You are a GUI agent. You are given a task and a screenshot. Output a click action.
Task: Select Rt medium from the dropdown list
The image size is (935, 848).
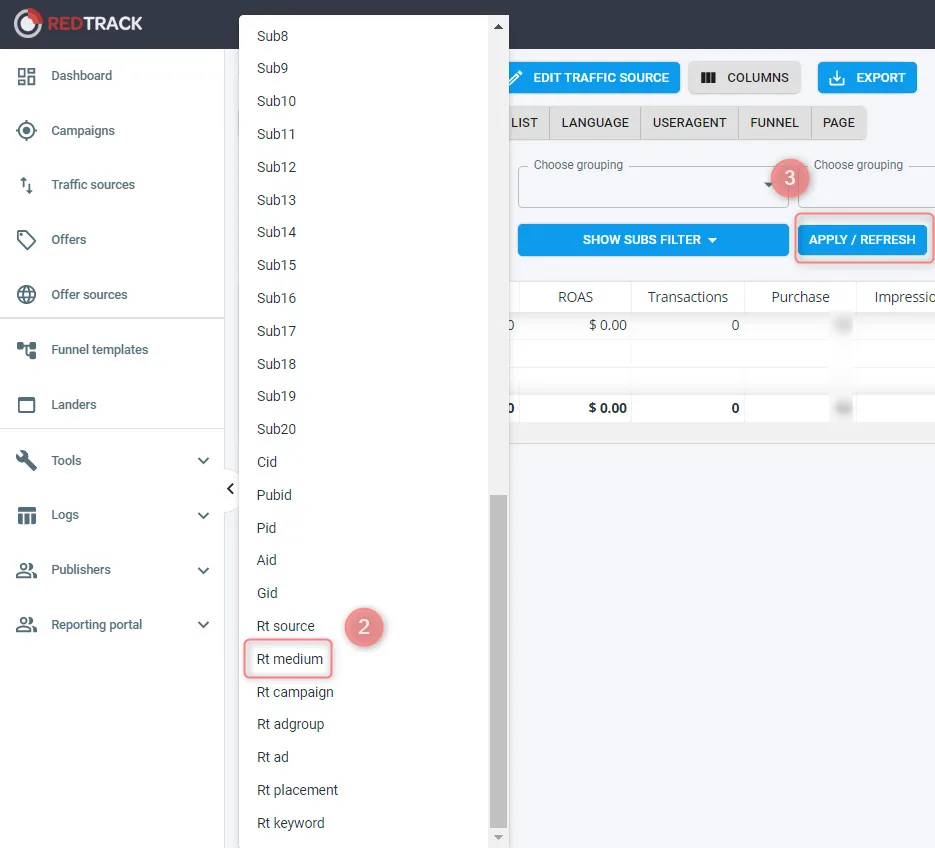pos(290,659)
